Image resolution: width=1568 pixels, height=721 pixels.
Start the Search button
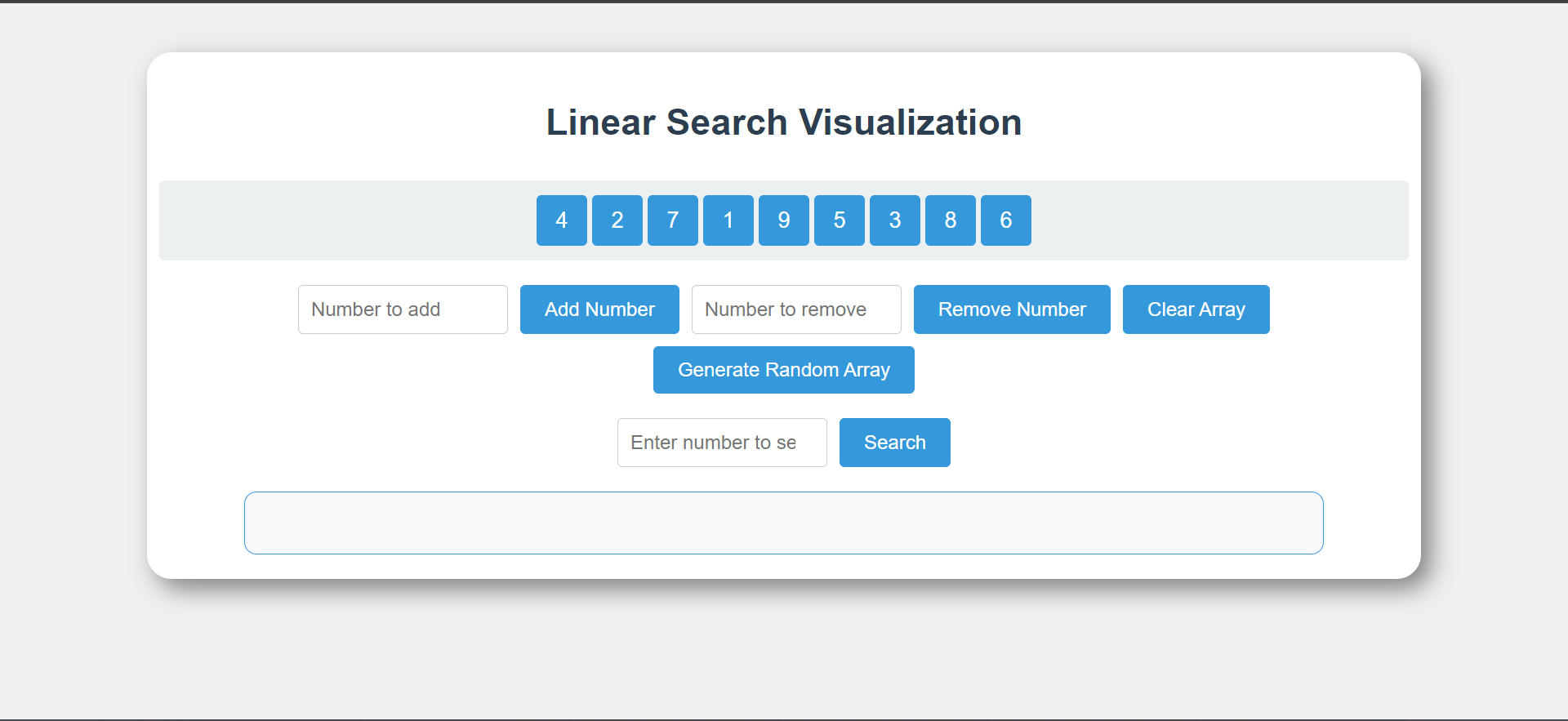pyautogui.click(x=895, y=443)
